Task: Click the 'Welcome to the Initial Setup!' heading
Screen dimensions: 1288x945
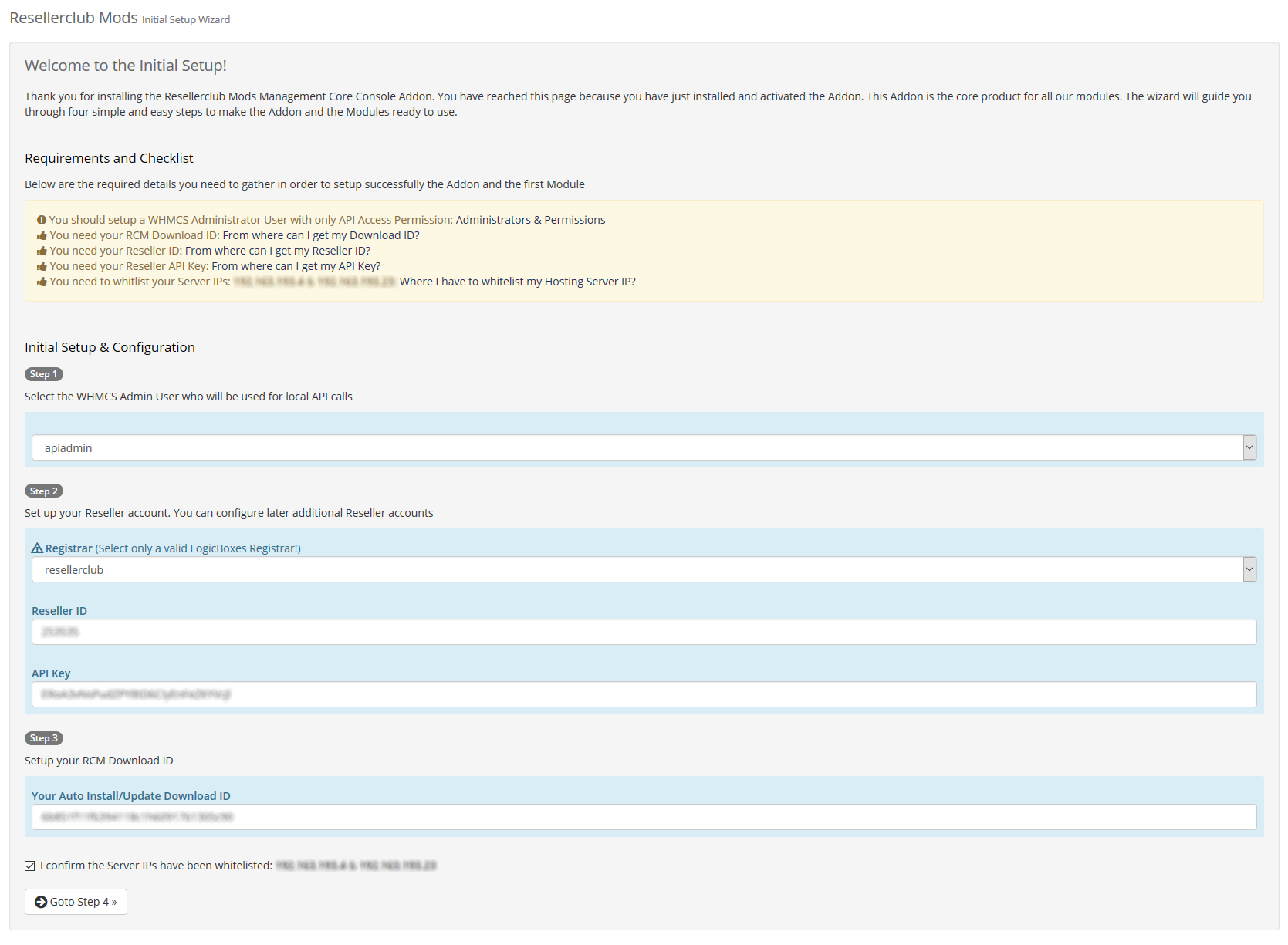Action: point(126,66)
